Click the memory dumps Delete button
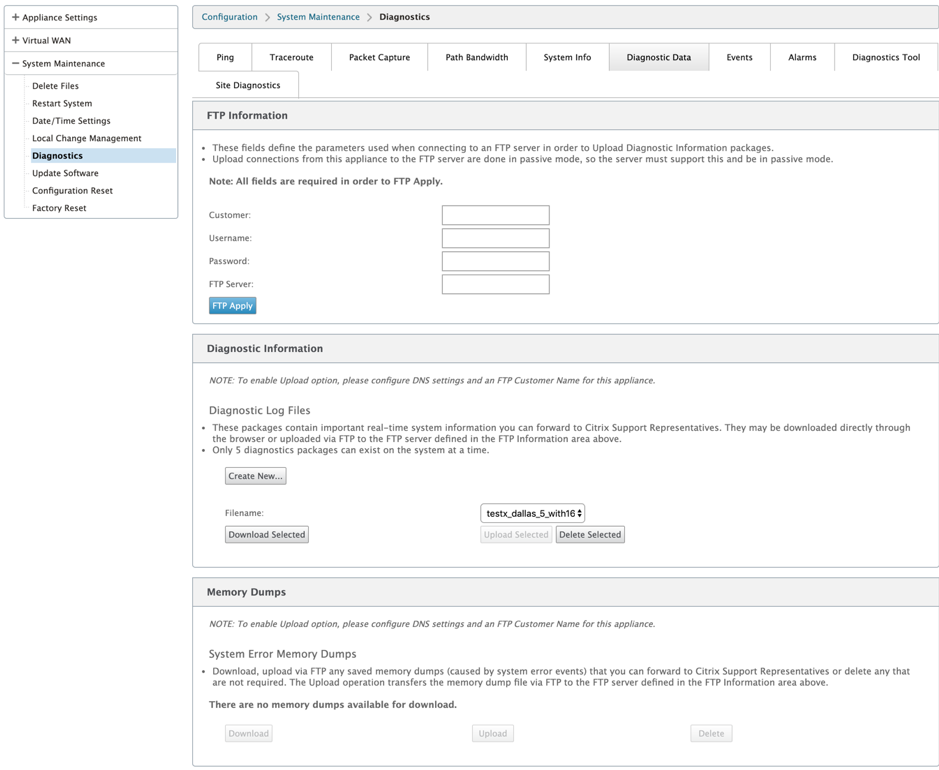Viewport: 939px width, 770px height. [711, 733]
